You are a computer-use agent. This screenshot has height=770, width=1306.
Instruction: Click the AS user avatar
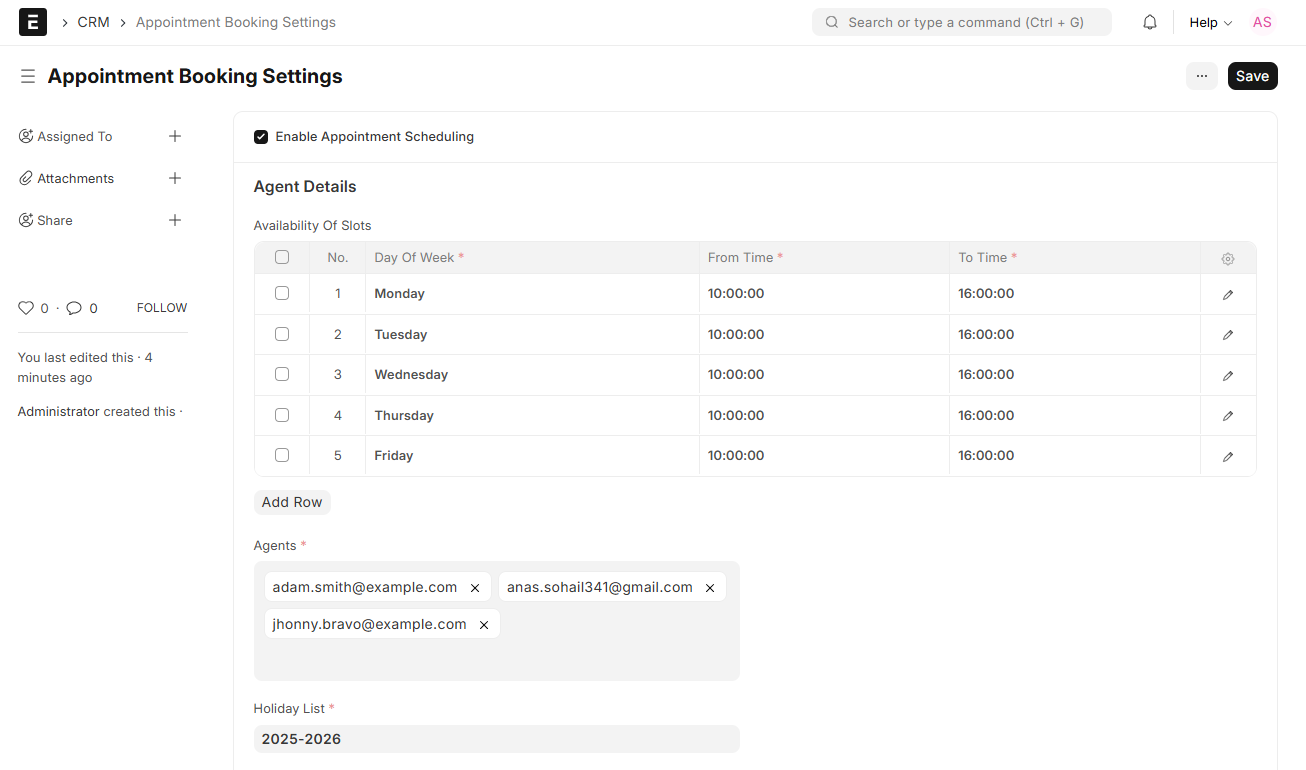[x=1262, y=22]
